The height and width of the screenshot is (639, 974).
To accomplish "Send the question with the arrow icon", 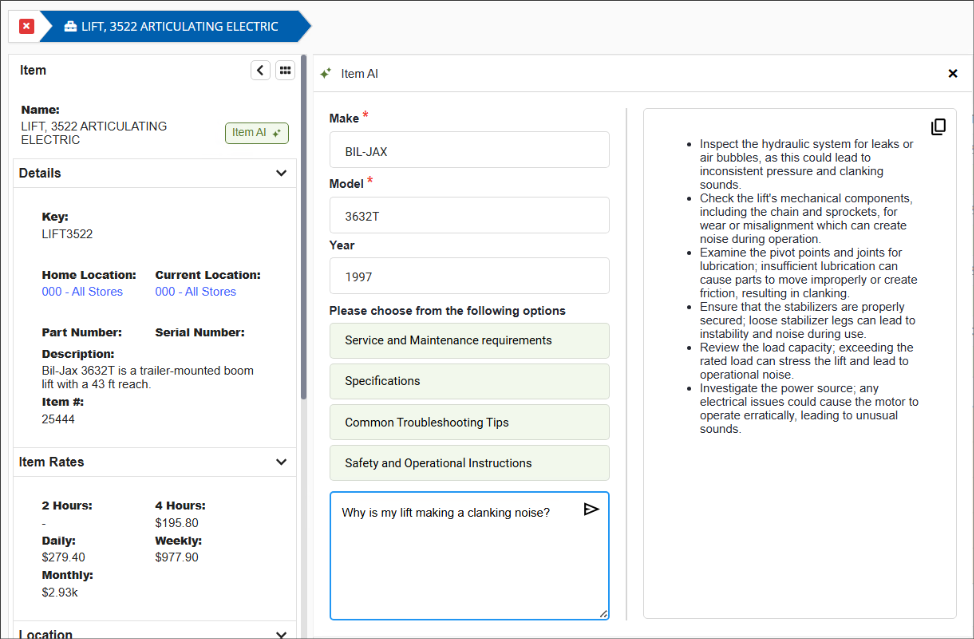I will pos(591,510).
